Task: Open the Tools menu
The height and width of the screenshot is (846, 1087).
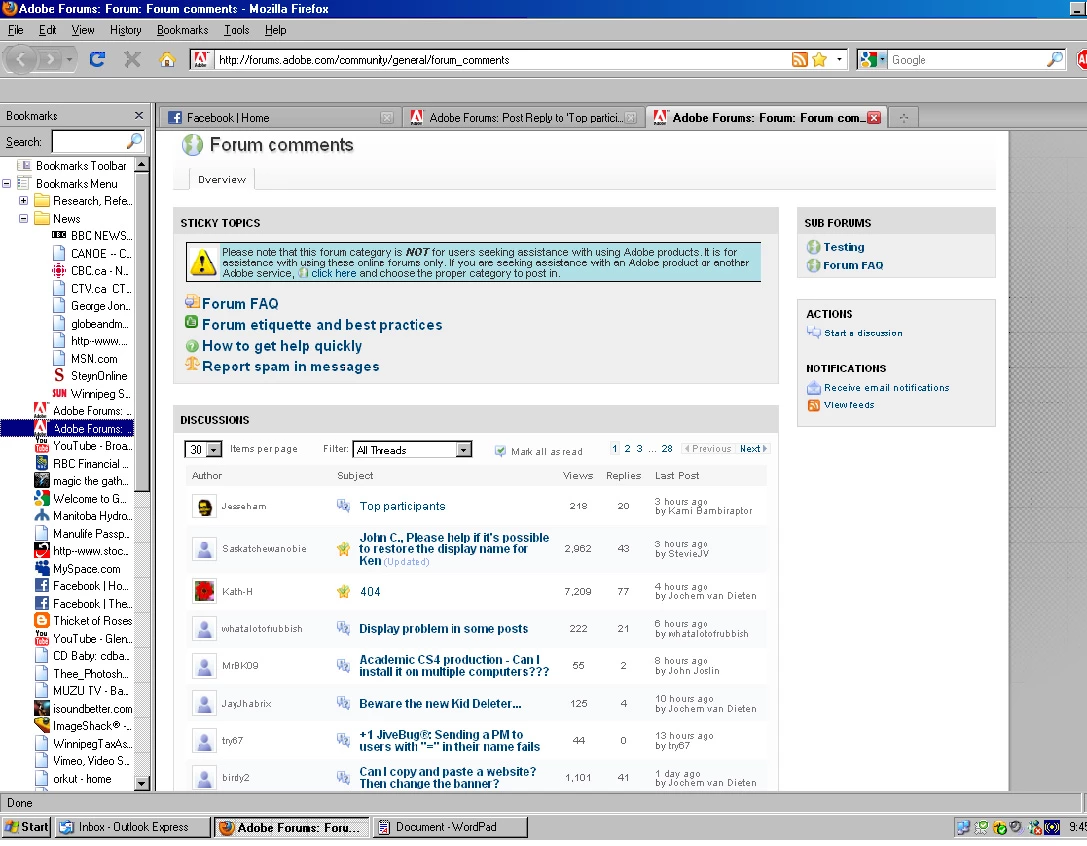Action: (x=236, y=30)
